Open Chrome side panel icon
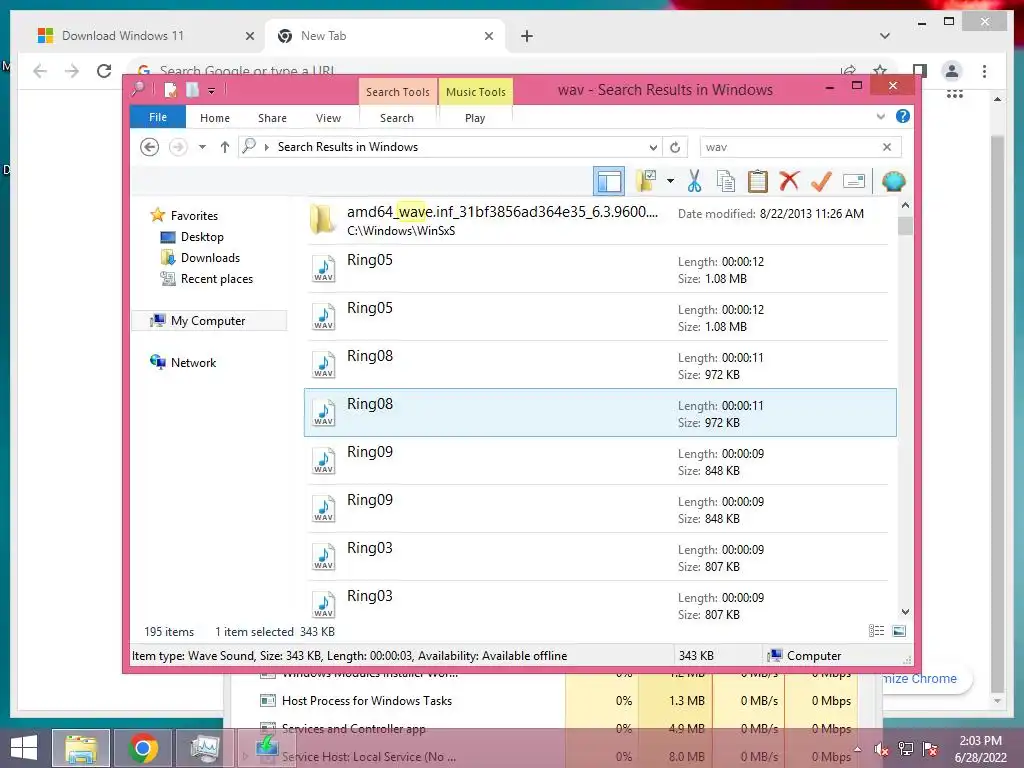The image size is (1024, 768). pyautogui.click(x=920, y=71)
